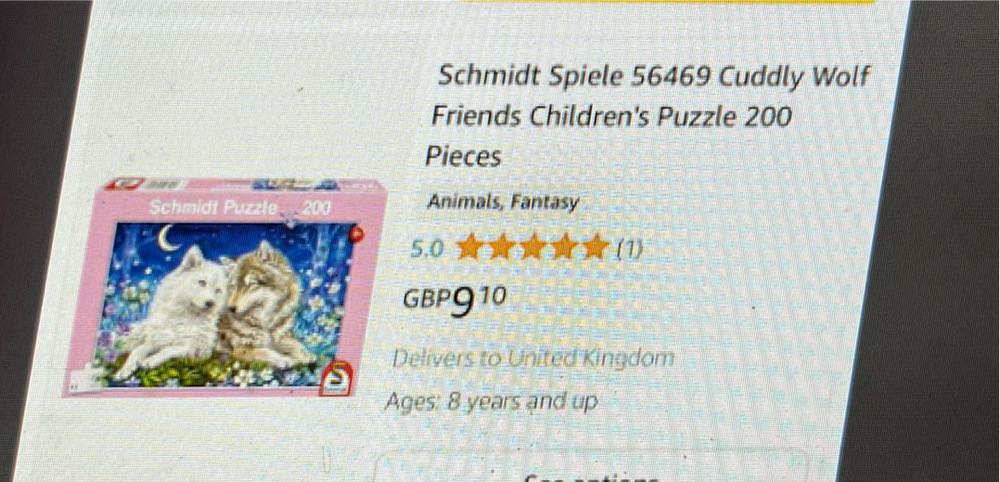Viewport: 1000px width, 482px height.
Task: Click the Animals, Fantasy category text
Action: point(503,202)
